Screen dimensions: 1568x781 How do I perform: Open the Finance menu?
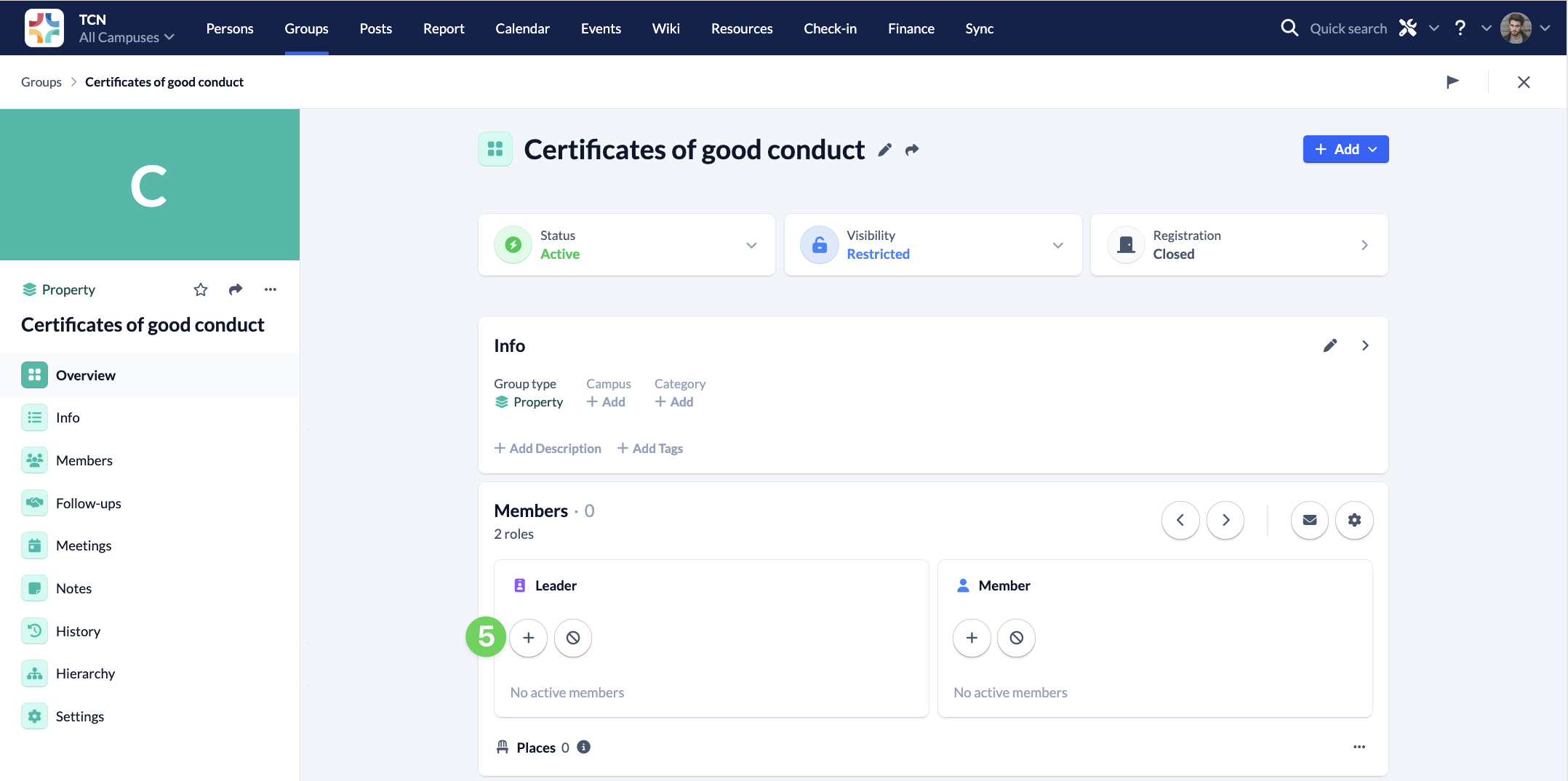[911, 28]
